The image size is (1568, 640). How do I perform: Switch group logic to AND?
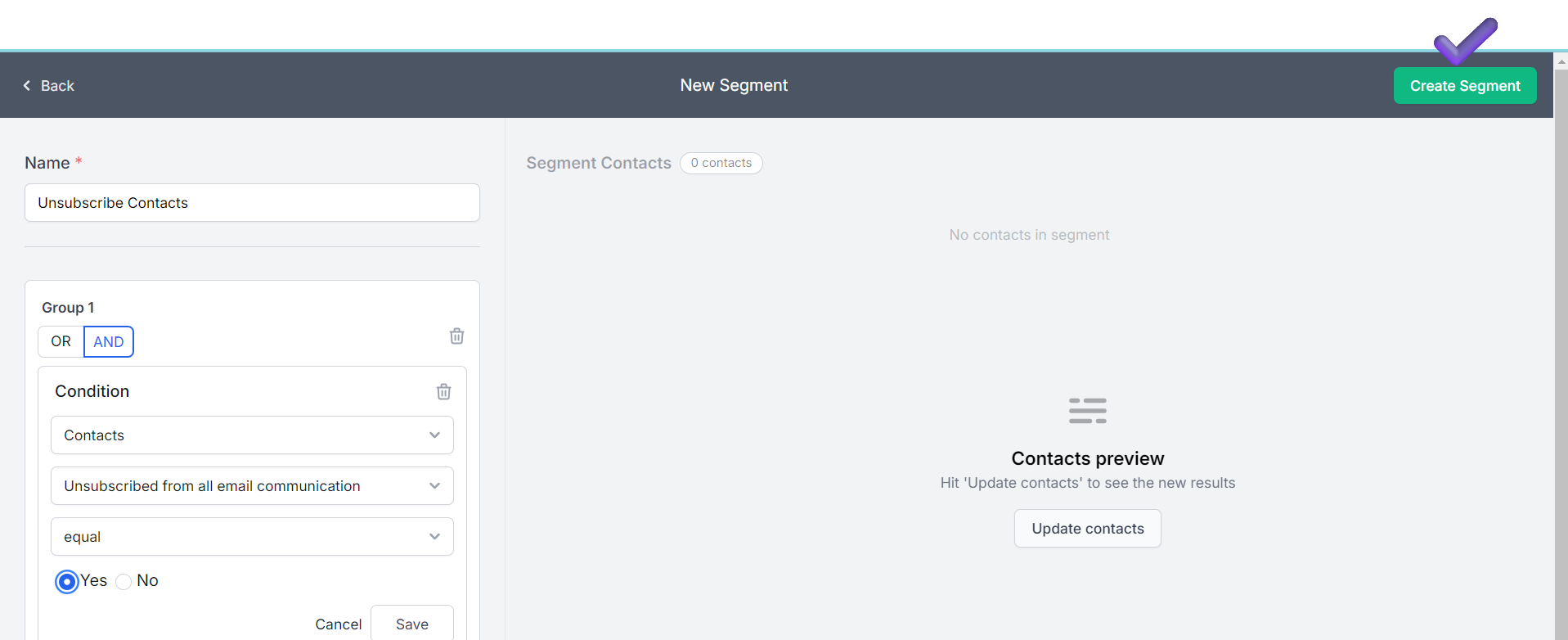(109, 341)
